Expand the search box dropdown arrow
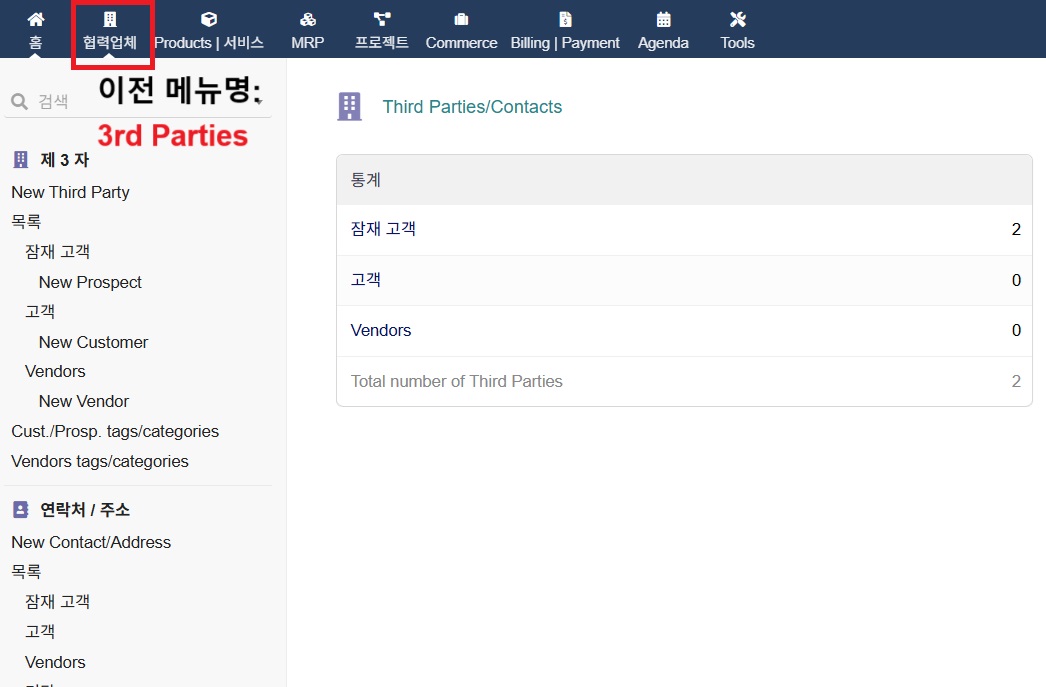The image size is (1046, 687). coord(258,101)
